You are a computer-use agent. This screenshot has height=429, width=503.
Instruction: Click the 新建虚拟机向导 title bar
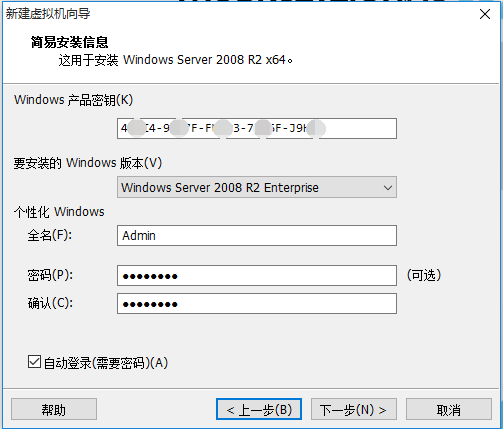point(233,14)
